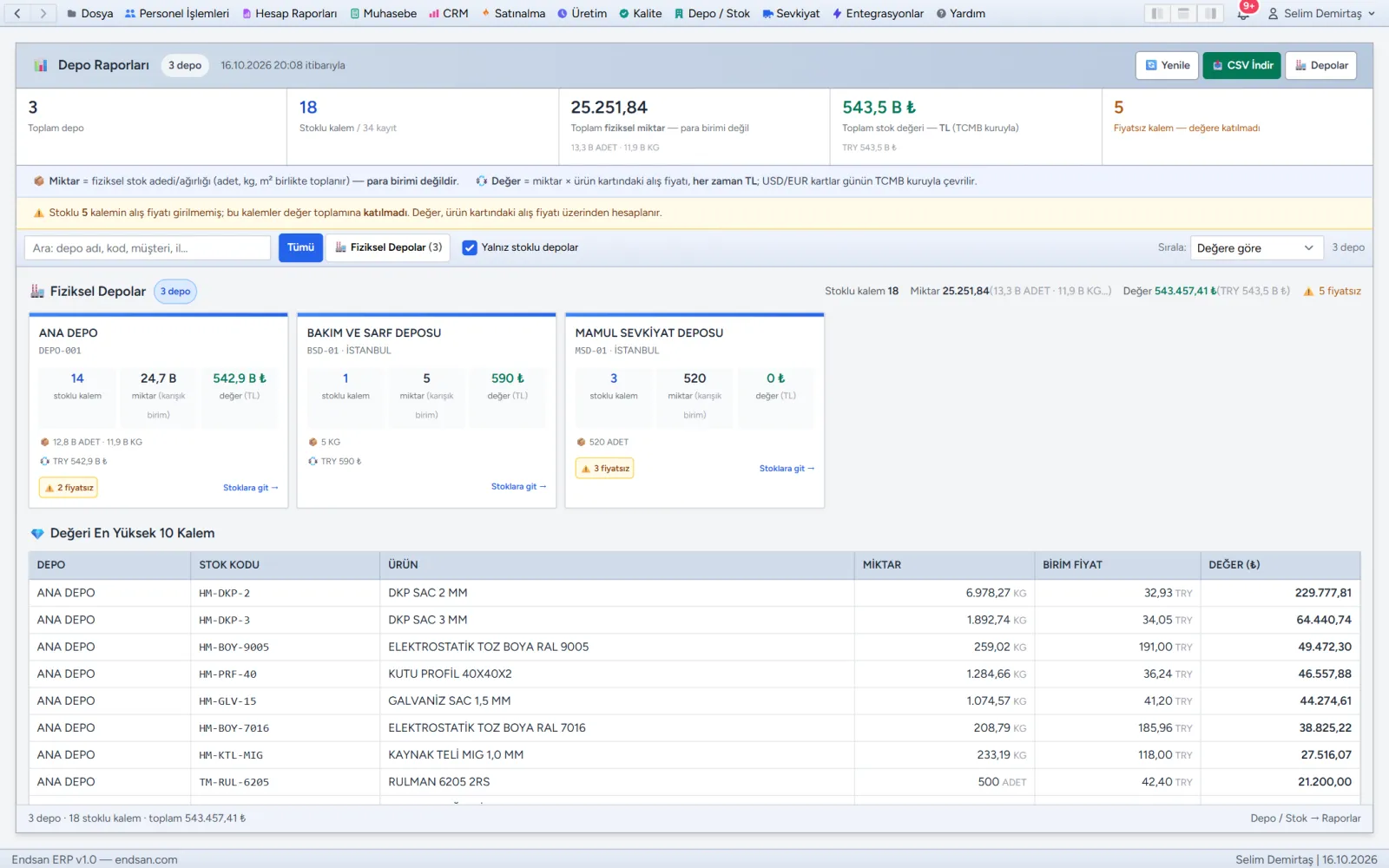Select the Tümü filter tab
This screenshot has width=1389, height=868.
(x=300, y=248)
